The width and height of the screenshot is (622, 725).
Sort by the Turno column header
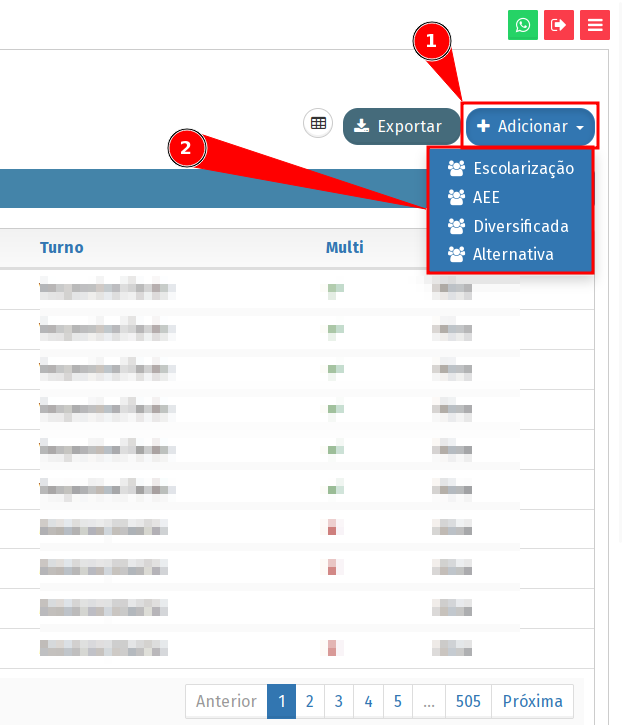pyautogui.click(x=62, y=247)
